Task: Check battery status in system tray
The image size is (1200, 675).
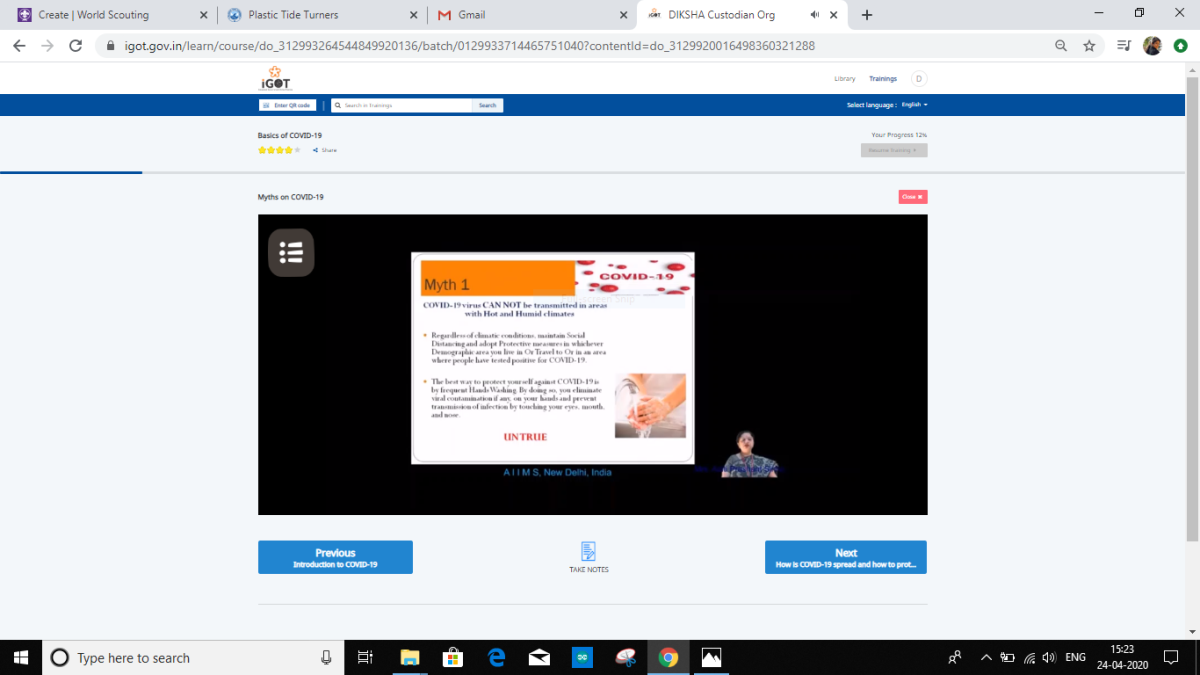Action: click(x=1008, y=657)
